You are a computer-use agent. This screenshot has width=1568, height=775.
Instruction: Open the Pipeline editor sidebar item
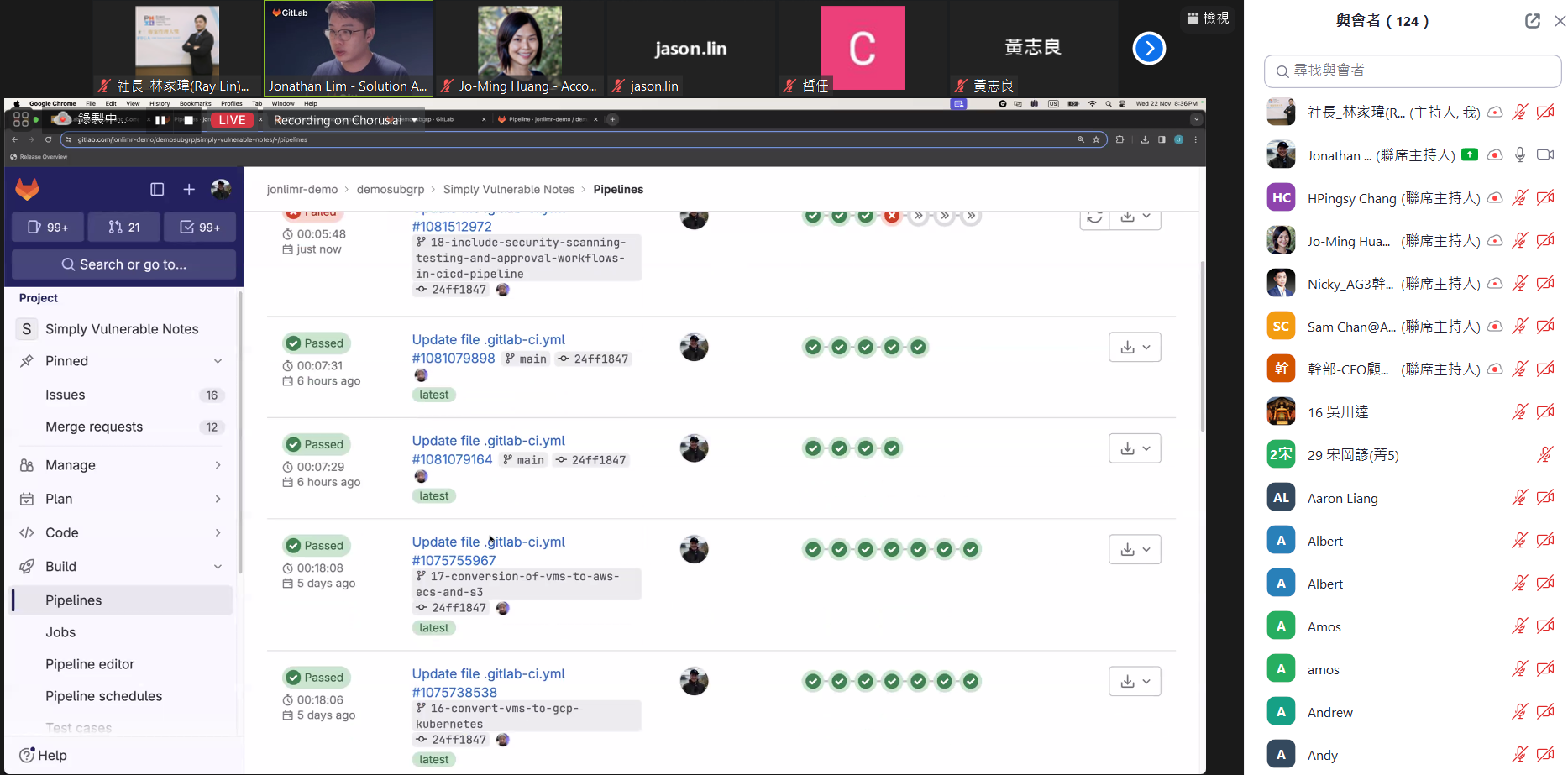click(x=90, y=664)
